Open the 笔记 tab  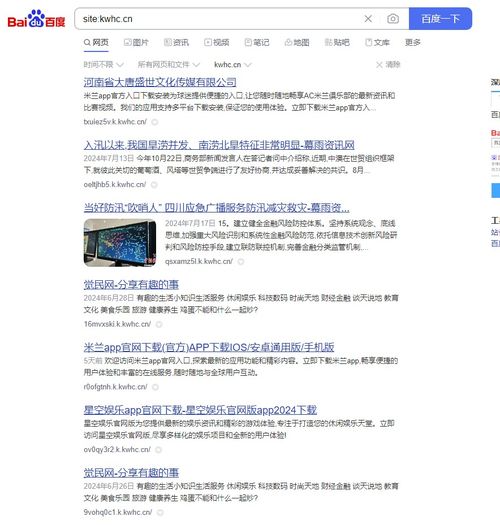[x=257, y=43]
